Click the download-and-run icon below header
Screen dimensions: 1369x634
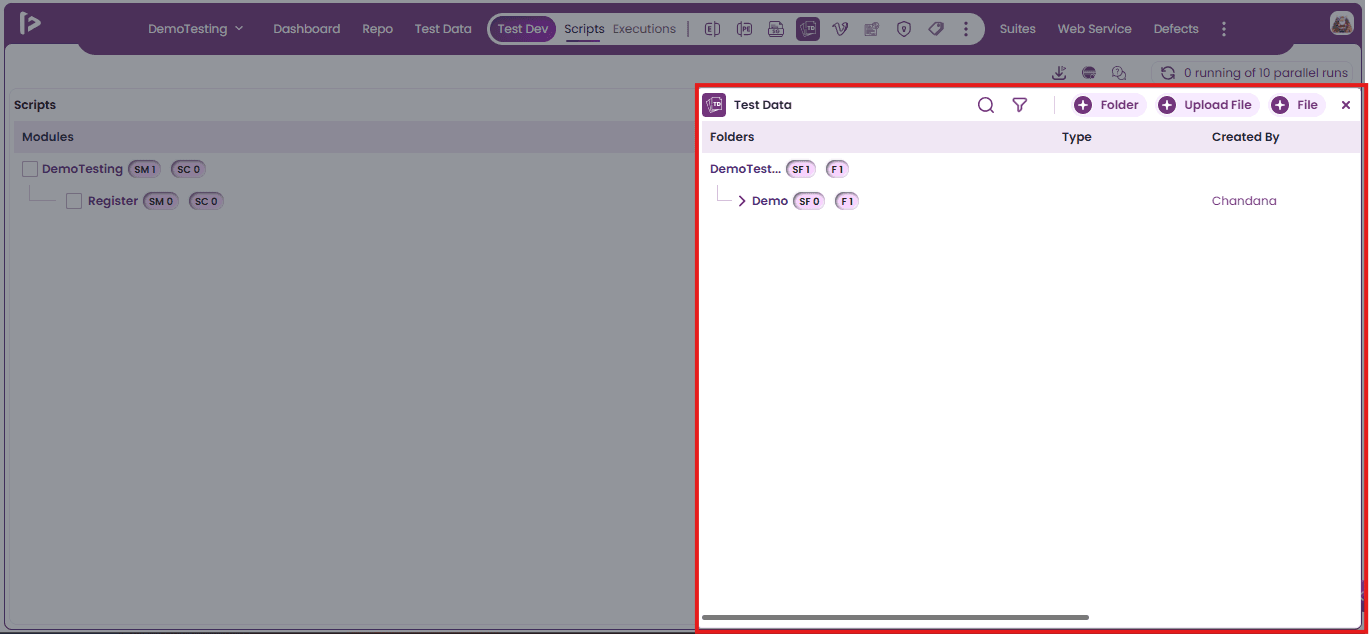click(x=1059, y=73)
